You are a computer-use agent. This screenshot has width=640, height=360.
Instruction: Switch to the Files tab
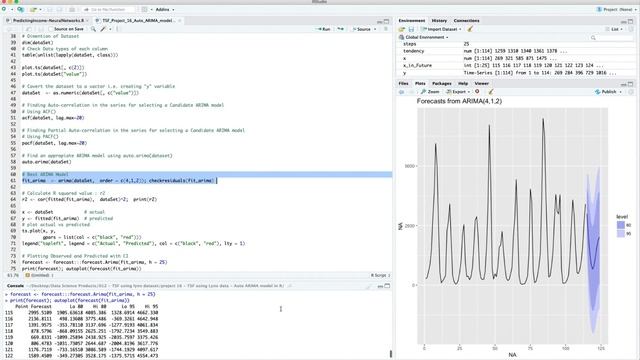tap(403, 83)
